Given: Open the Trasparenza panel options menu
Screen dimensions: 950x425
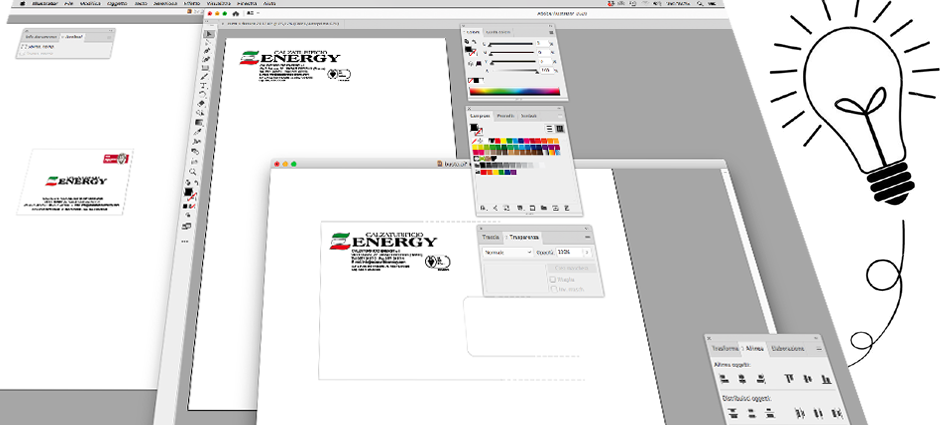Looking at the screenshot, I should coord(587,237).
